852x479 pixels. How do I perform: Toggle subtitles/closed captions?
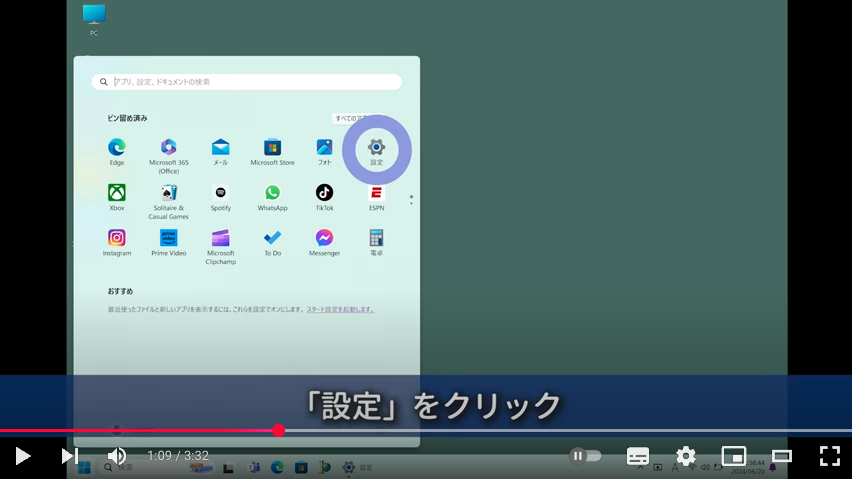pos(637,456)
